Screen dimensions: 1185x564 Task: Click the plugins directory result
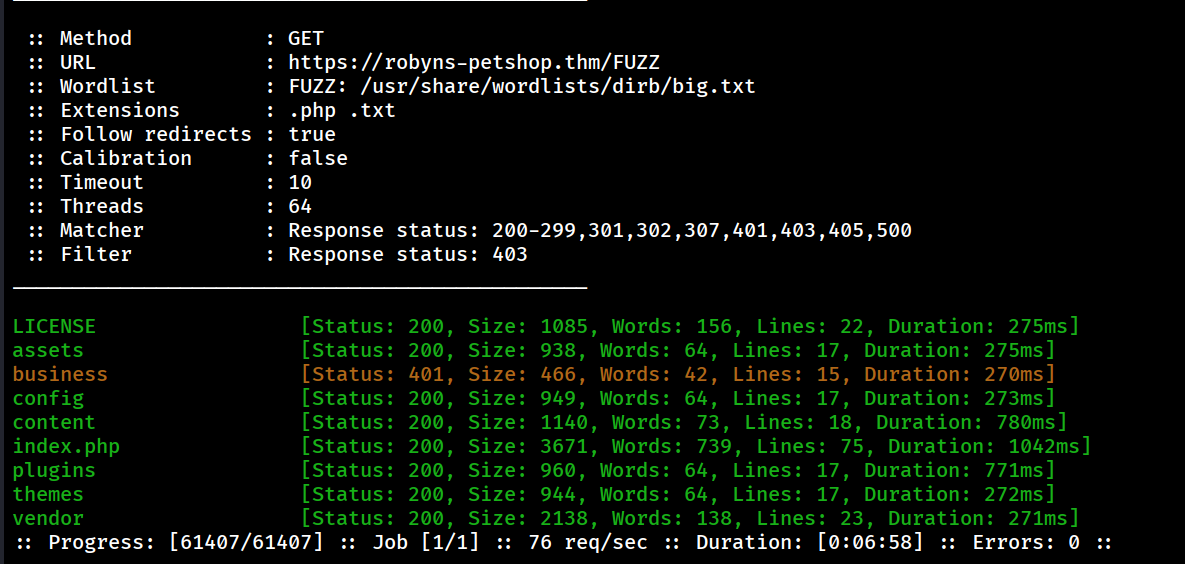click(x=54, y=470)
